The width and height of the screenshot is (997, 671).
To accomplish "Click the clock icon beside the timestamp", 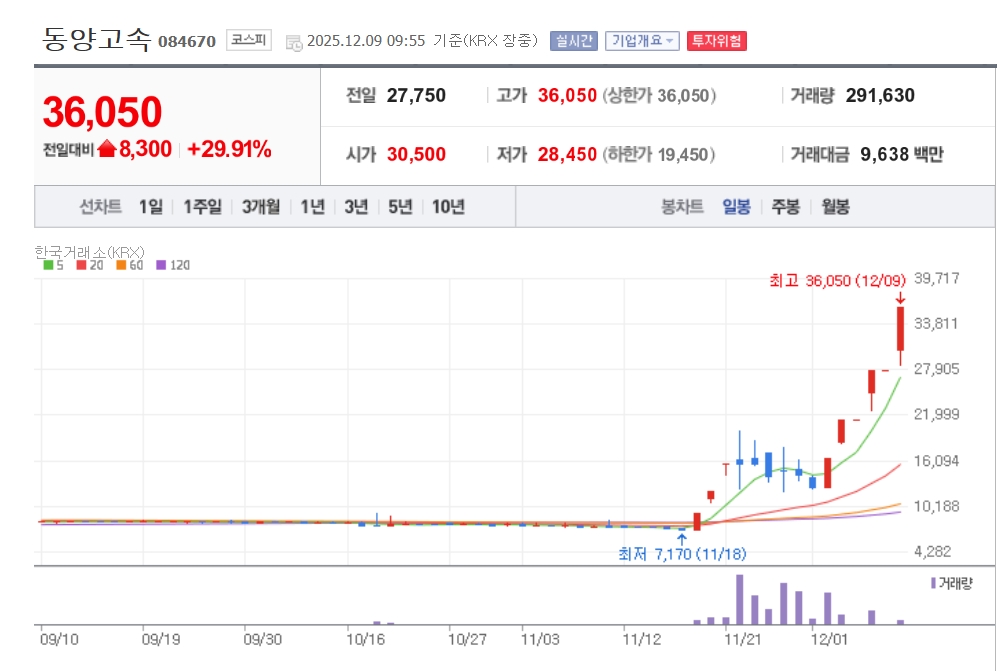I will click(293, 42).
